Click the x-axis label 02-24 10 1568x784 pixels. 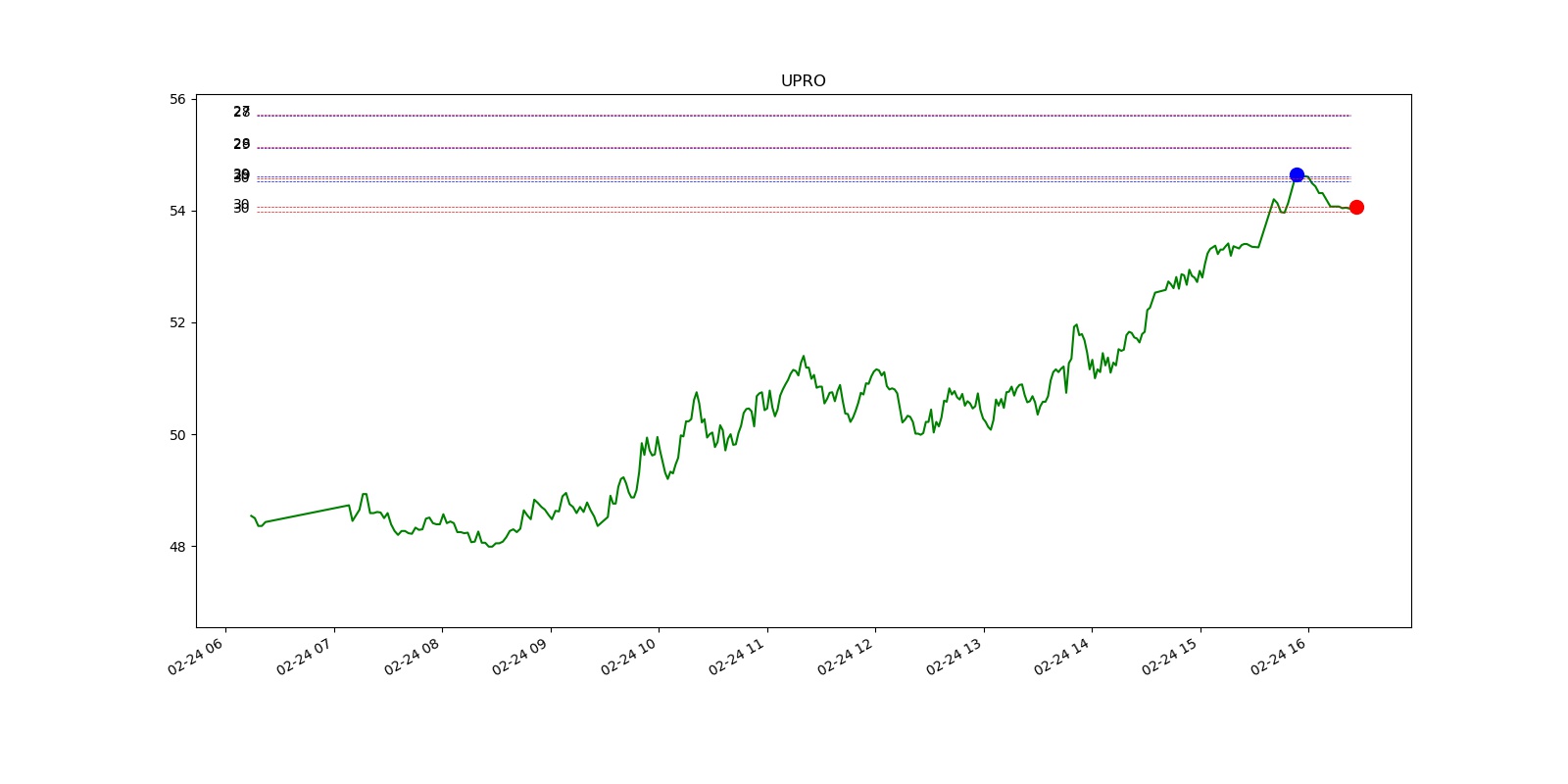pyautogui.click(x=629, y=656)
